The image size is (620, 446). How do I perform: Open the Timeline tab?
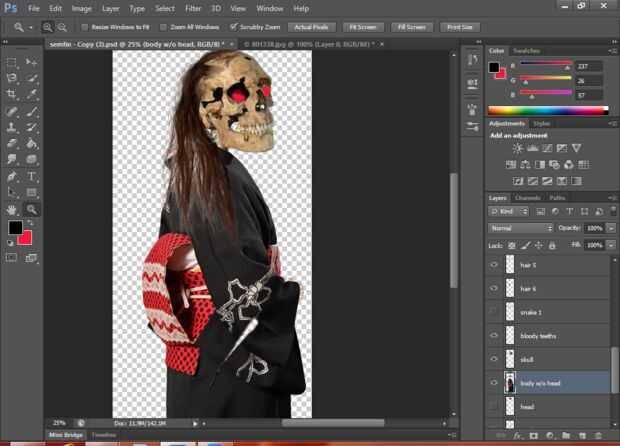coord(104,435)
